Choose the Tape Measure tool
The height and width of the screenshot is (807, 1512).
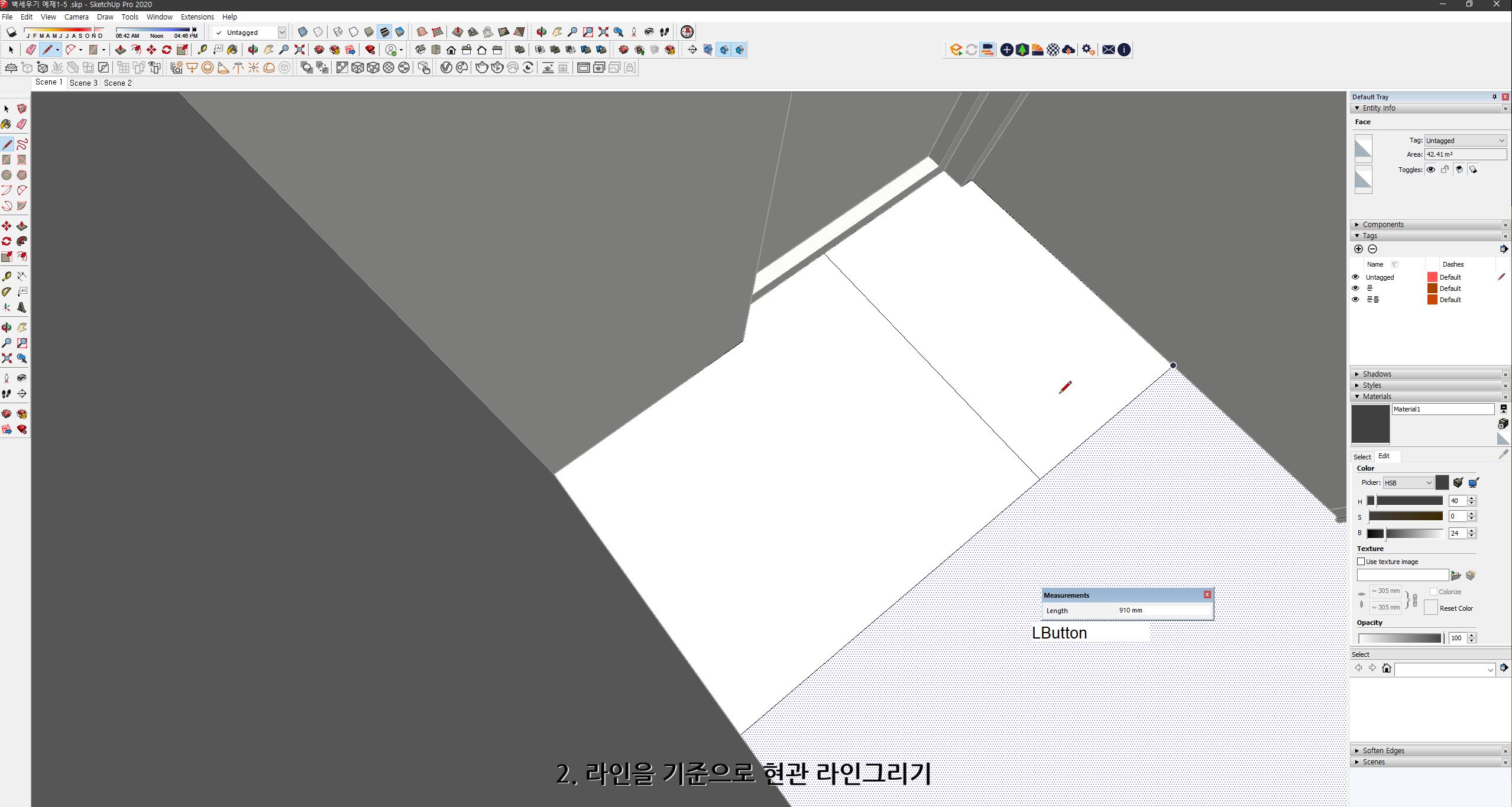click(7, 276)
